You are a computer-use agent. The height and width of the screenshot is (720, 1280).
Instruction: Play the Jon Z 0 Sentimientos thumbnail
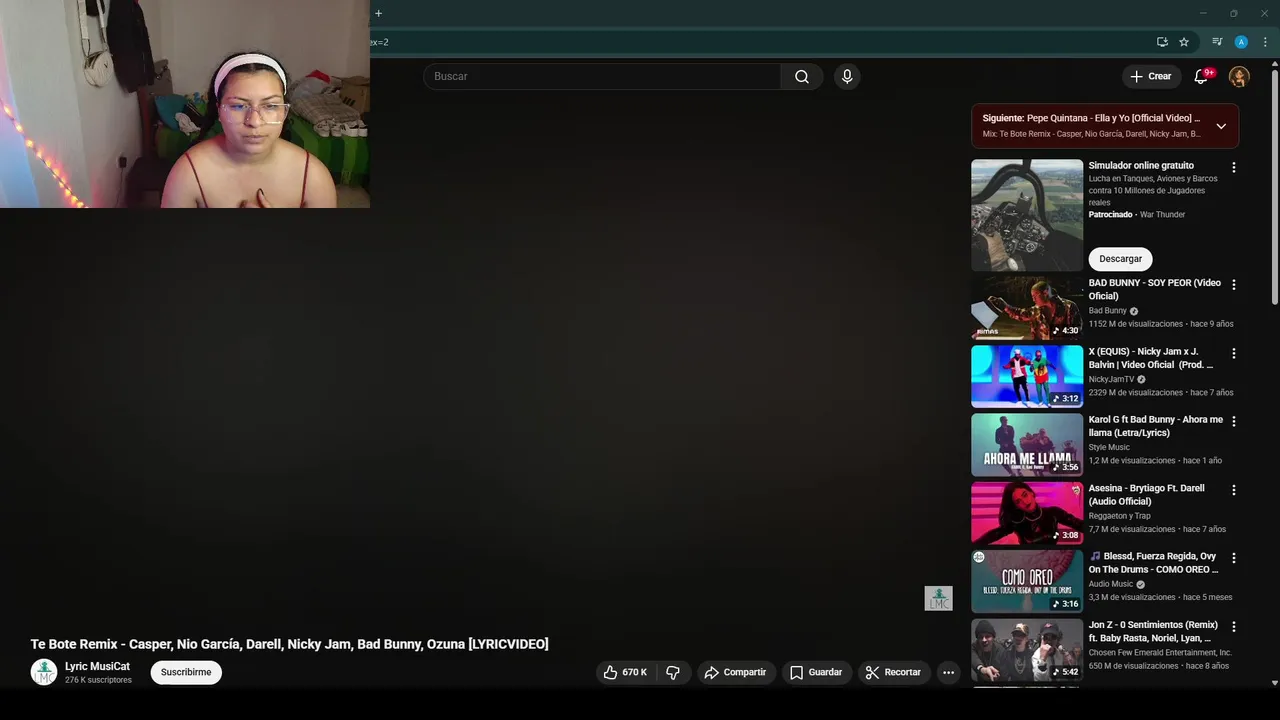point(1027,650)
